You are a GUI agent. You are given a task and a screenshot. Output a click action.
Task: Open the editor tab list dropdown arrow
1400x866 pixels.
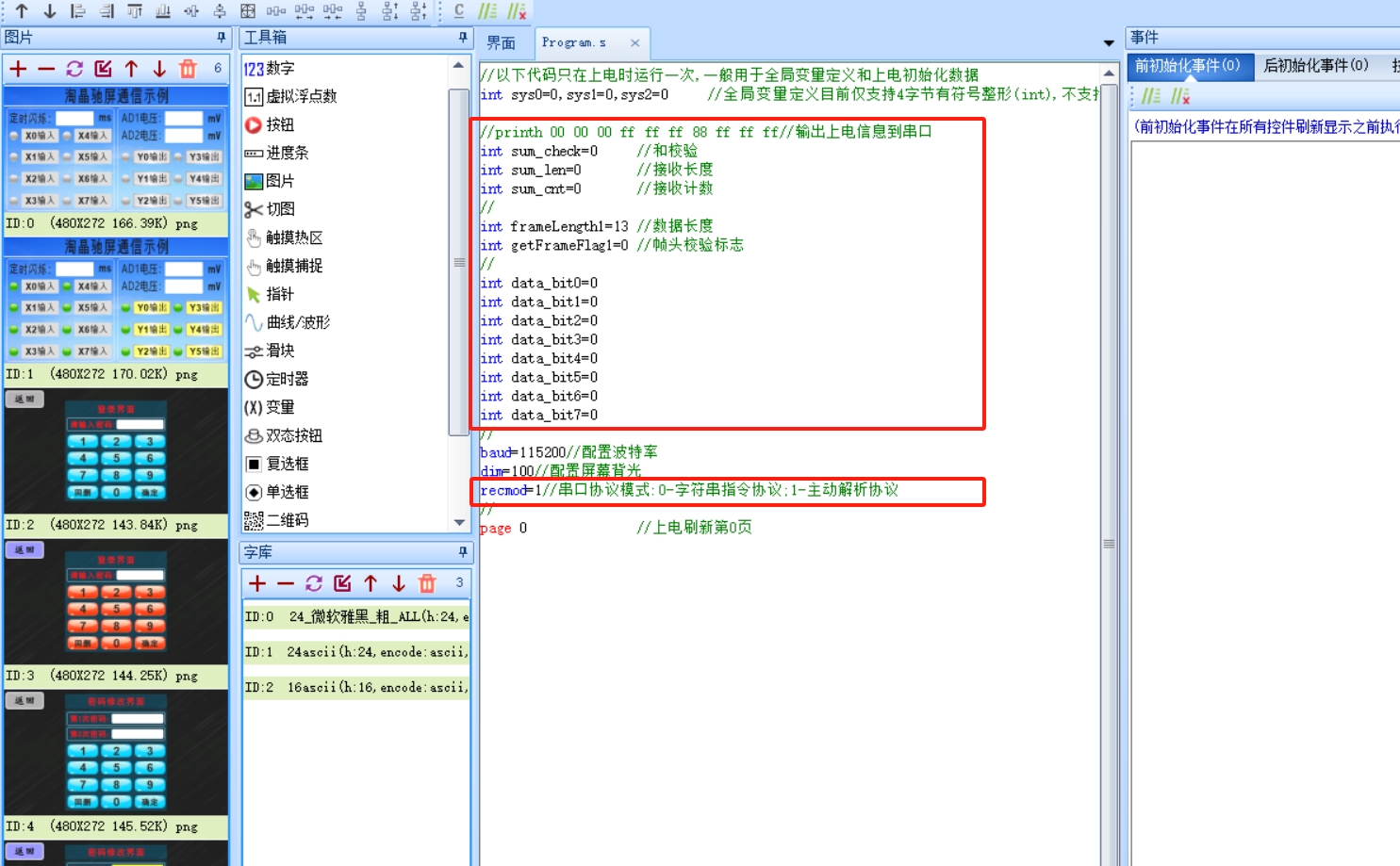[1109, 43]
